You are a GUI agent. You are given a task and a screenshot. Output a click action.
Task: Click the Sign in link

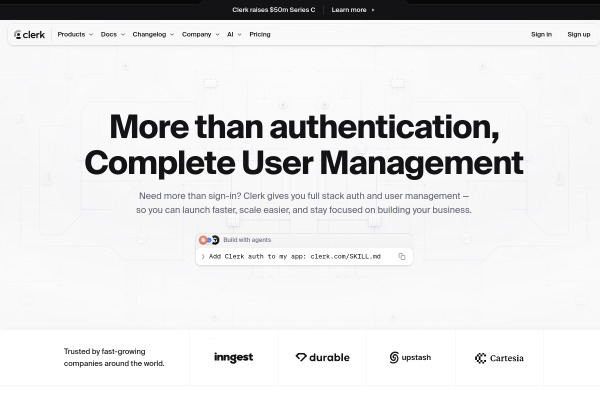[x=541, y=34]
